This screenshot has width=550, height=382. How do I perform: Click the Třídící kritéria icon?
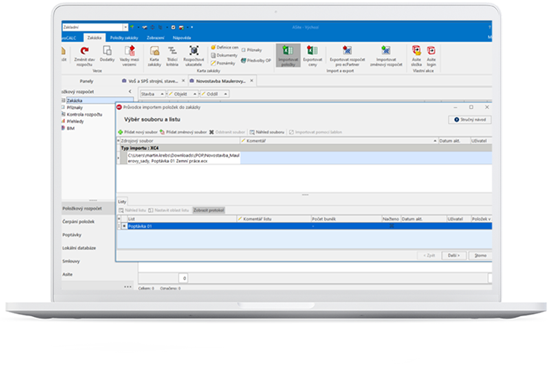pos(172,55)
